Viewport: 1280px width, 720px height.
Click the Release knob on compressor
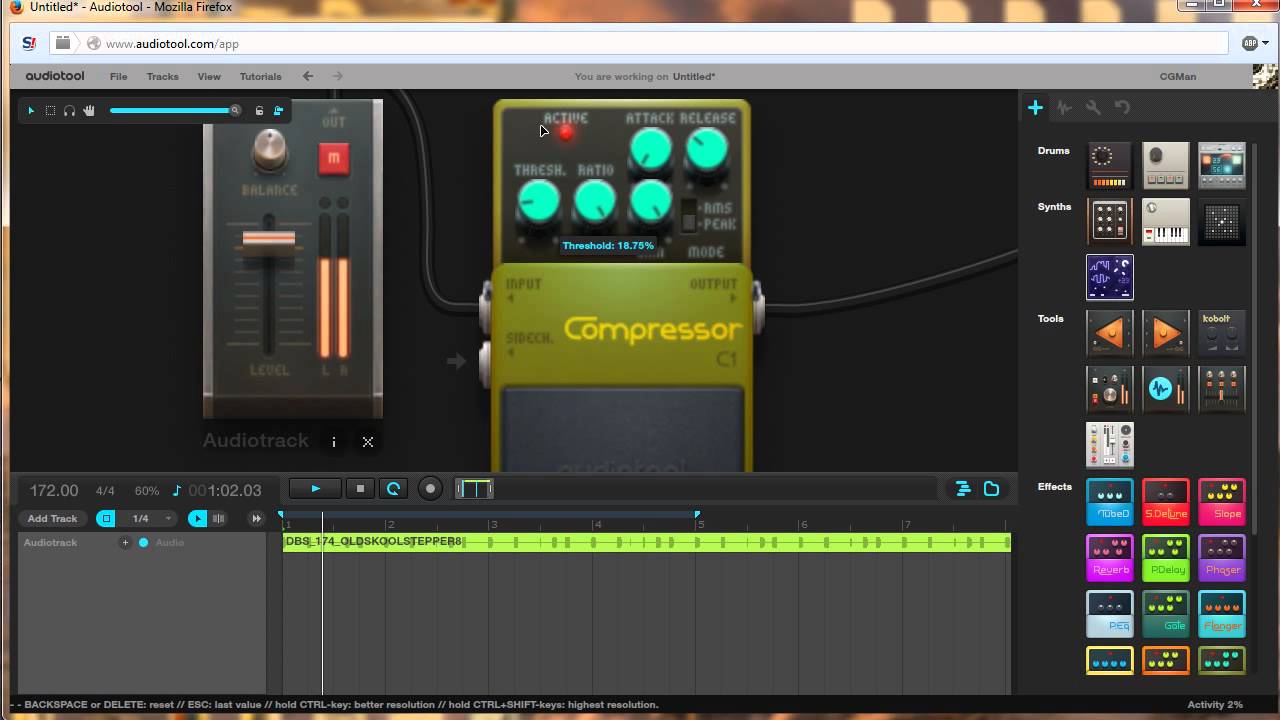[707, 150]
